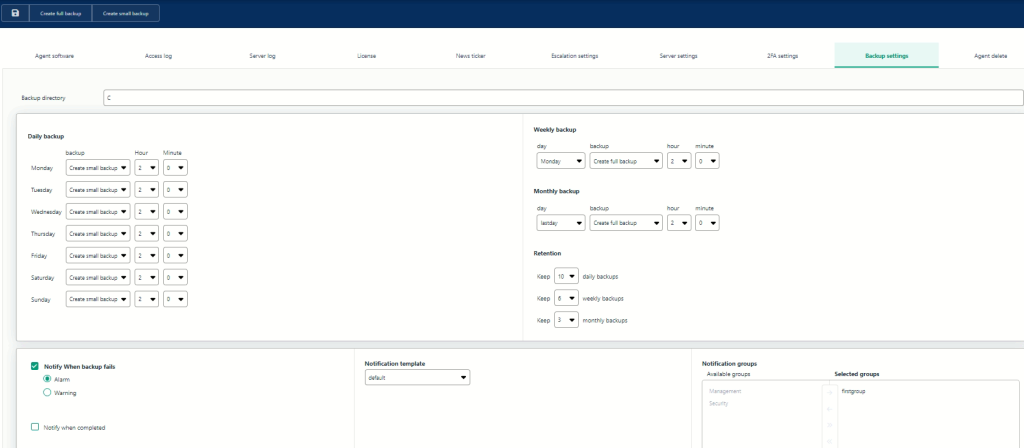1024x448 pixels.
Task: Select Management in Available groups
Action: click(x=726, y=391)
